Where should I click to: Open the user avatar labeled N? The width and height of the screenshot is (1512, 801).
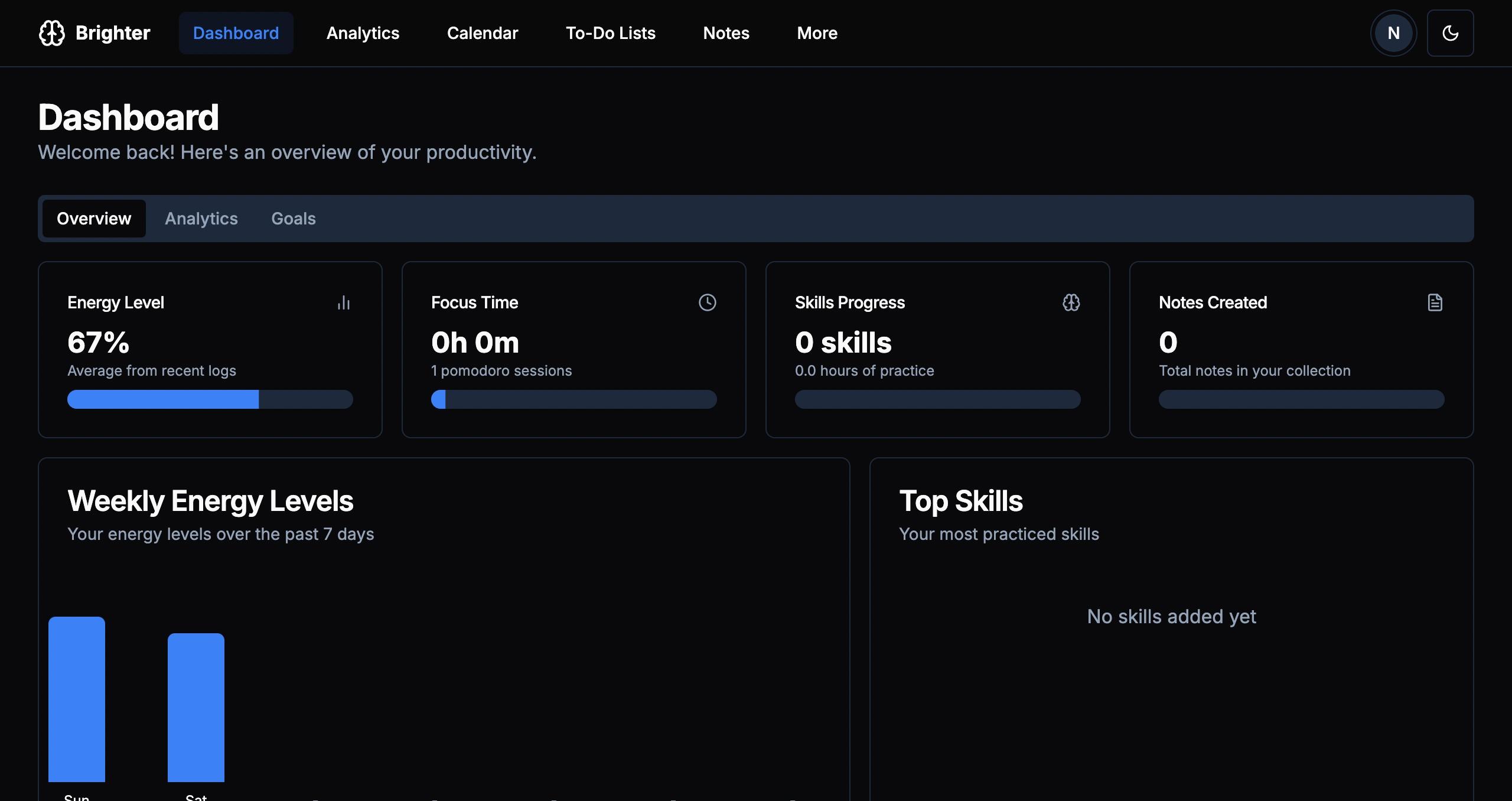(1393, 33)
